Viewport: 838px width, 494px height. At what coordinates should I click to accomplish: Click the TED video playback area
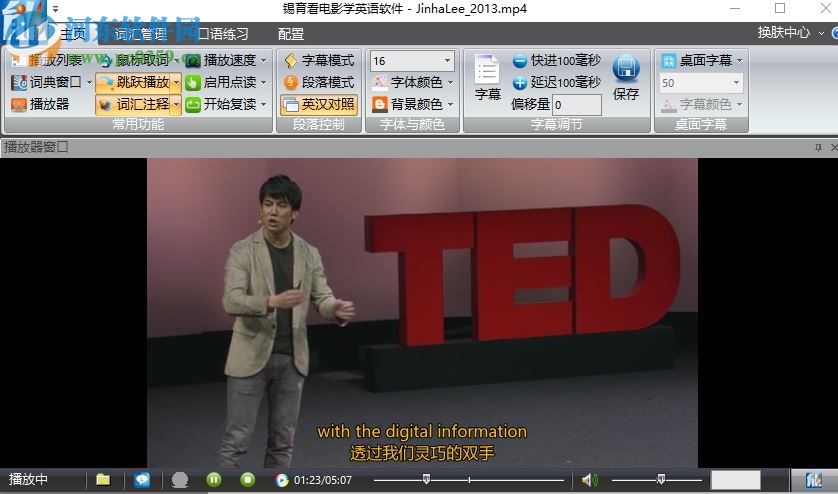pos(422,313)
